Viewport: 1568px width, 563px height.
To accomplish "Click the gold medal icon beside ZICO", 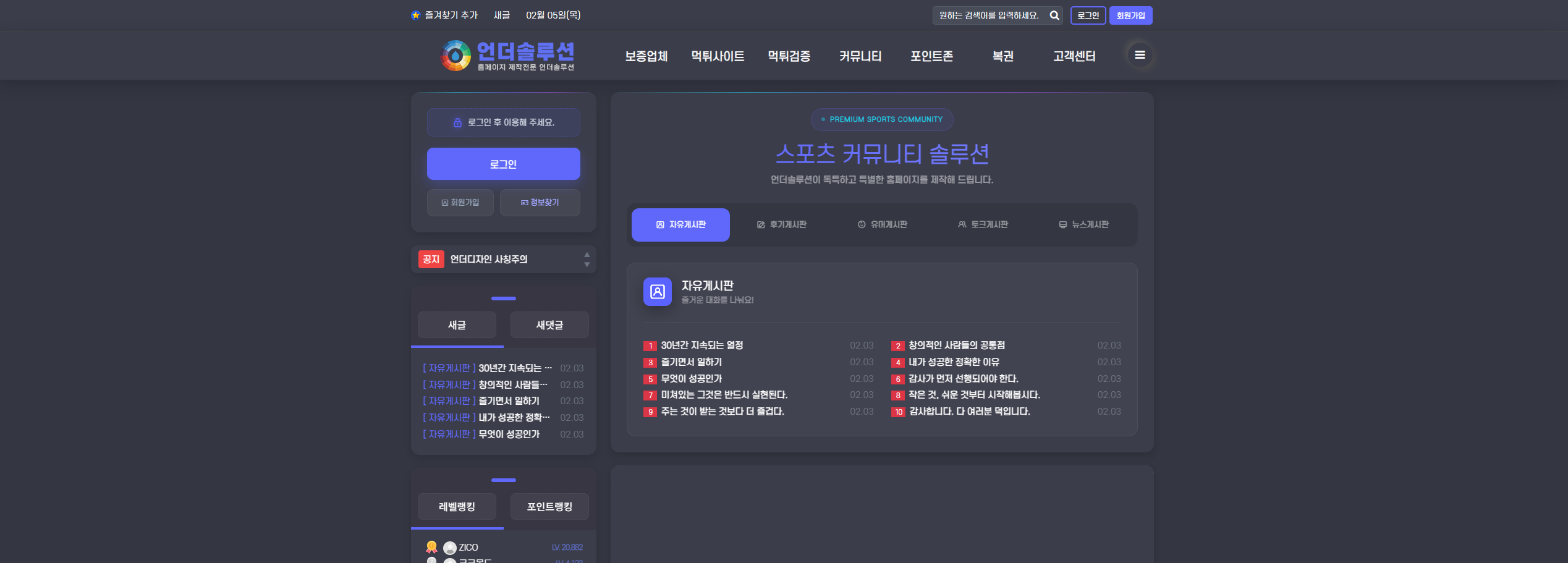I will 431,547.
